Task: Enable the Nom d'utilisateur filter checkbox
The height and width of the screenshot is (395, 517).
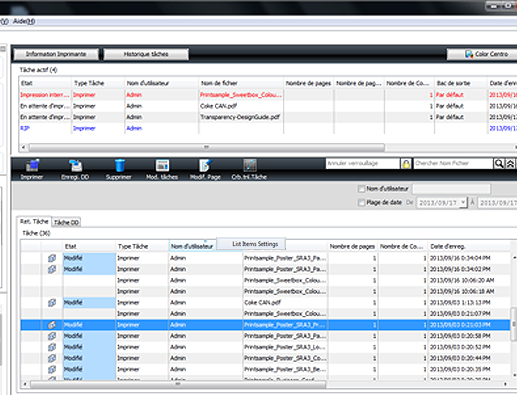Action: coord(361,189)
